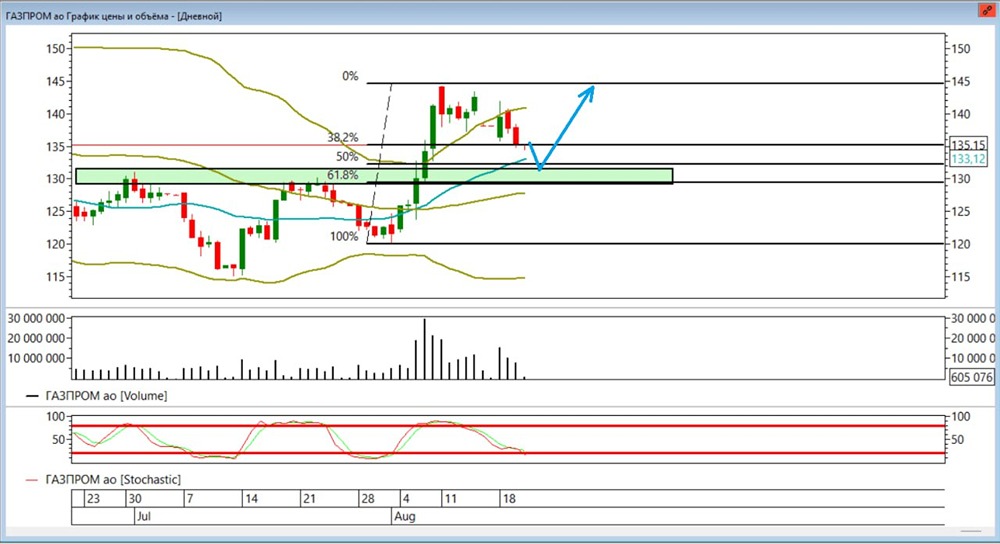Click date label '11' on time axis
Viewport: 1000px width, 544px height.
(450, 499)
